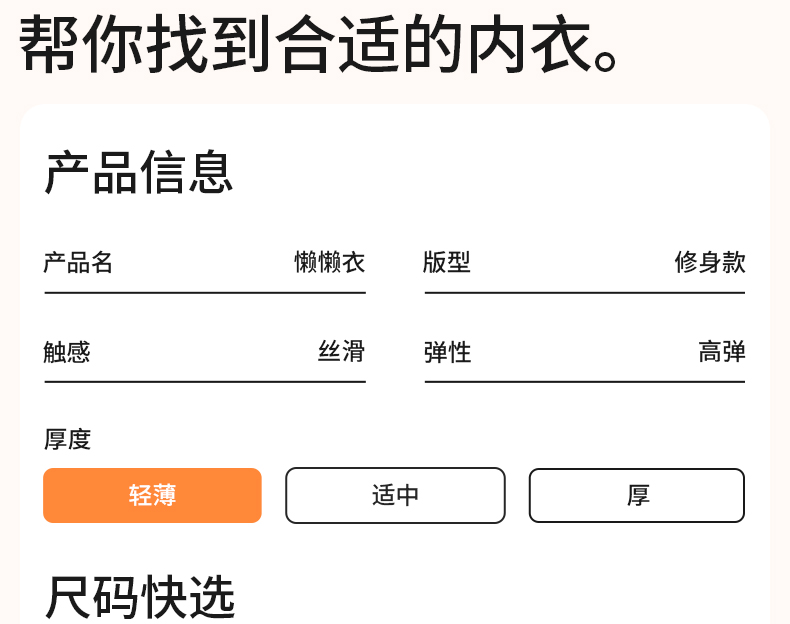Click the 触感 field label
Screen dimensions: 790x624
[67, 352]
